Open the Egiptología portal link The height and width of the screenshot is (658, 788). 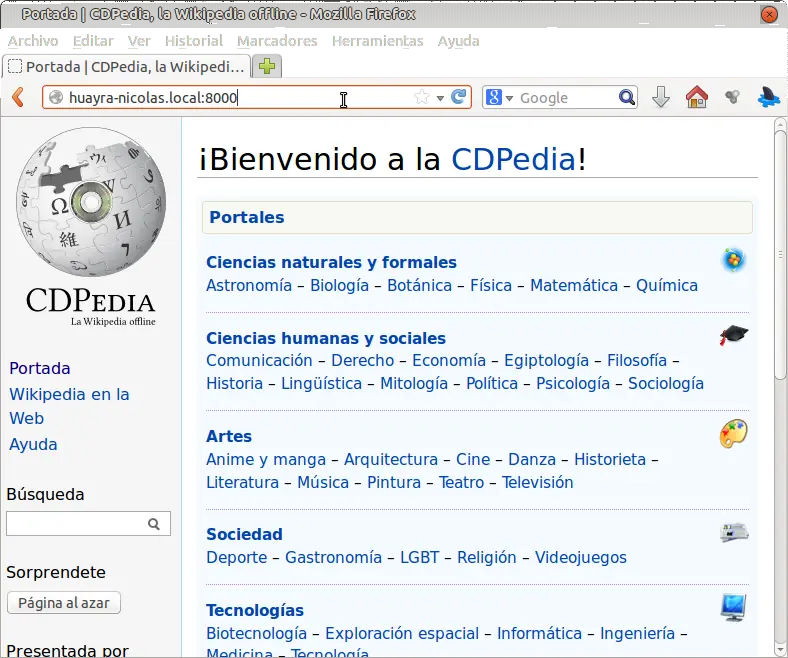pyautogui.click(x=546, y=360)
